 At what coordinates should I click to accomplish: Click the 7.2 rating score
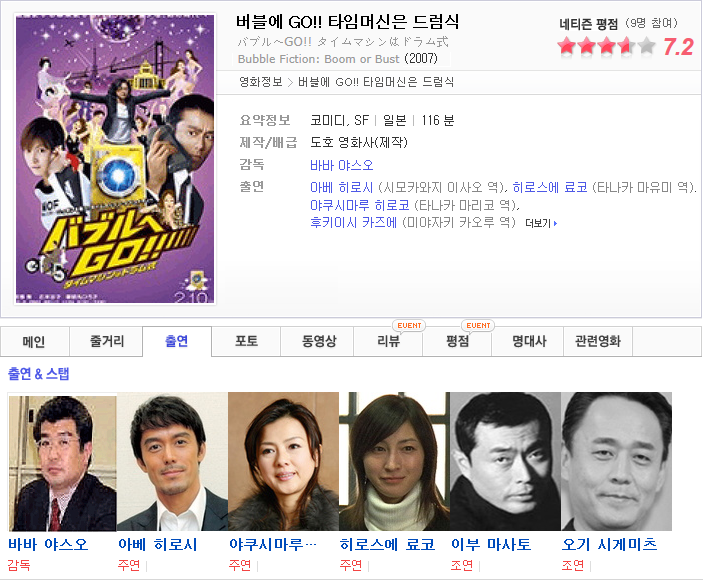coord(678,47)
